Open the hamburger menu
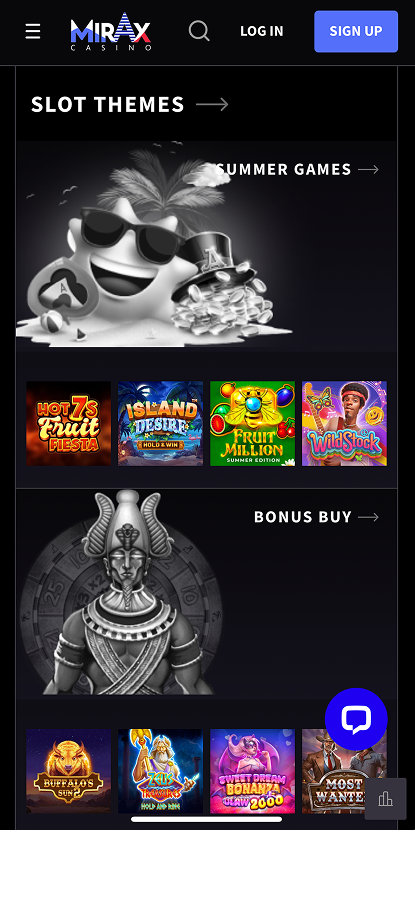The height and width of the screenshot is (905, 415). pyautogui.click(x=33, y=31)
